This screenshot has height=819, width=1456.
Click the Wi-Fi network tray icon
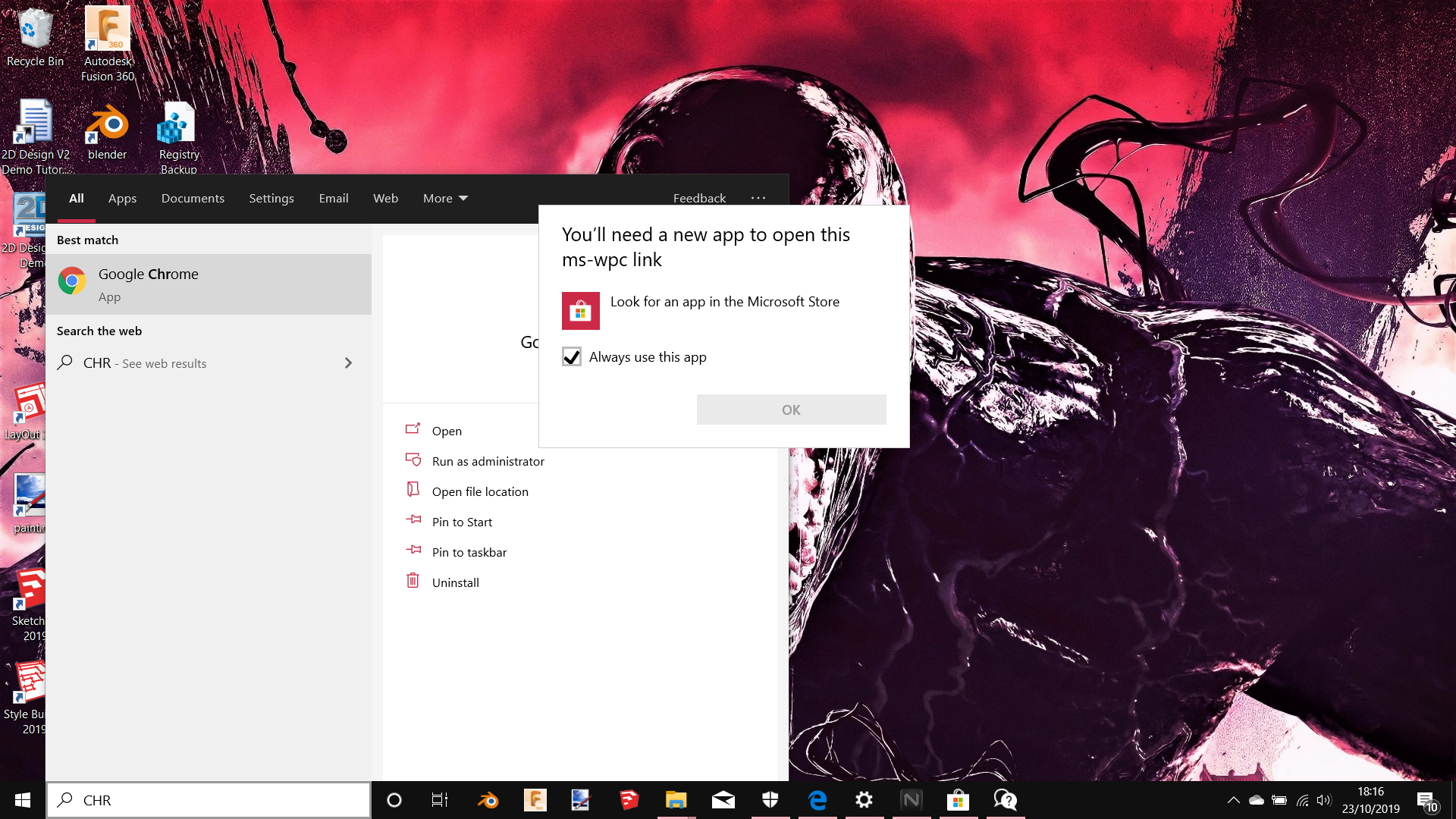coord(1302,800)
